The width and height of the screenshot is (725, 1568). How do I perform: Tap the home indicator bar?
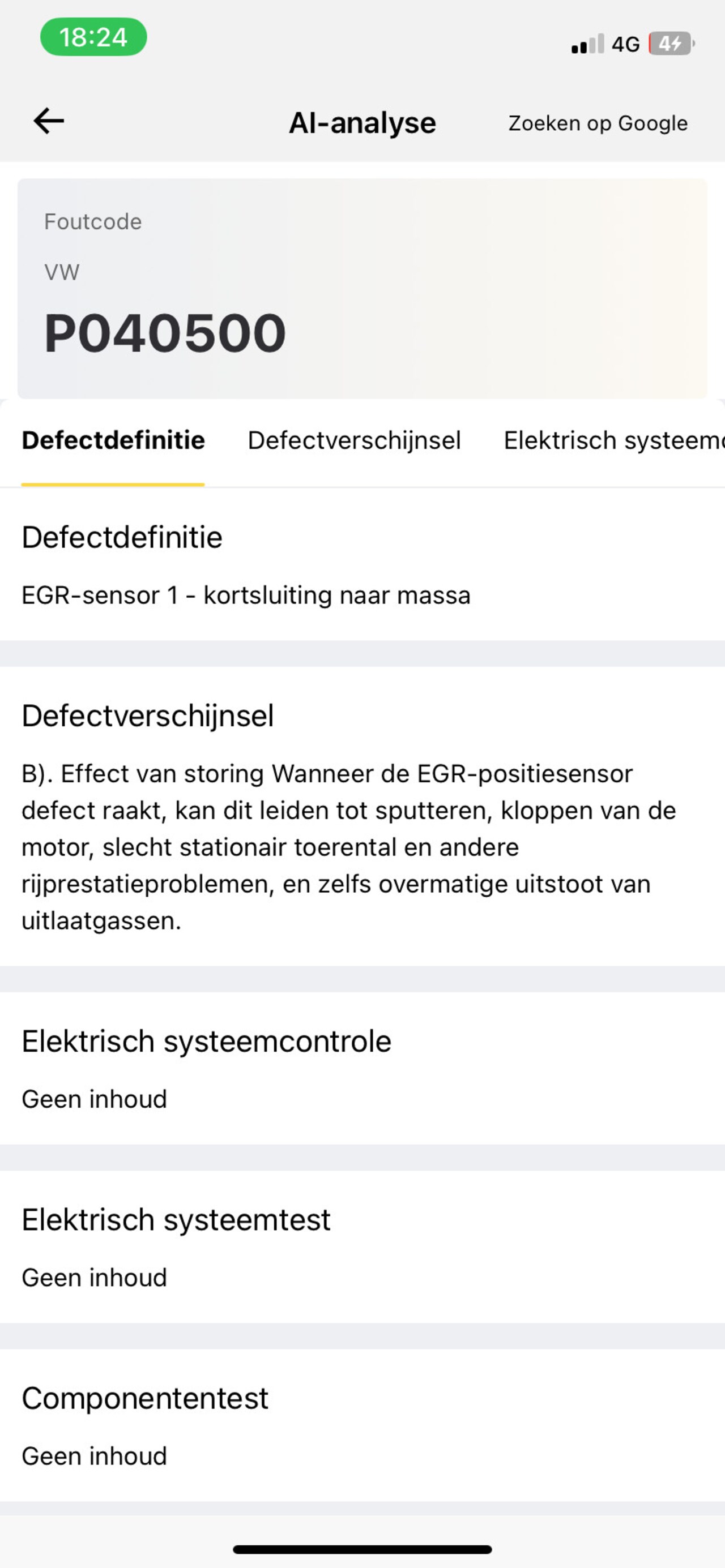362,1549
